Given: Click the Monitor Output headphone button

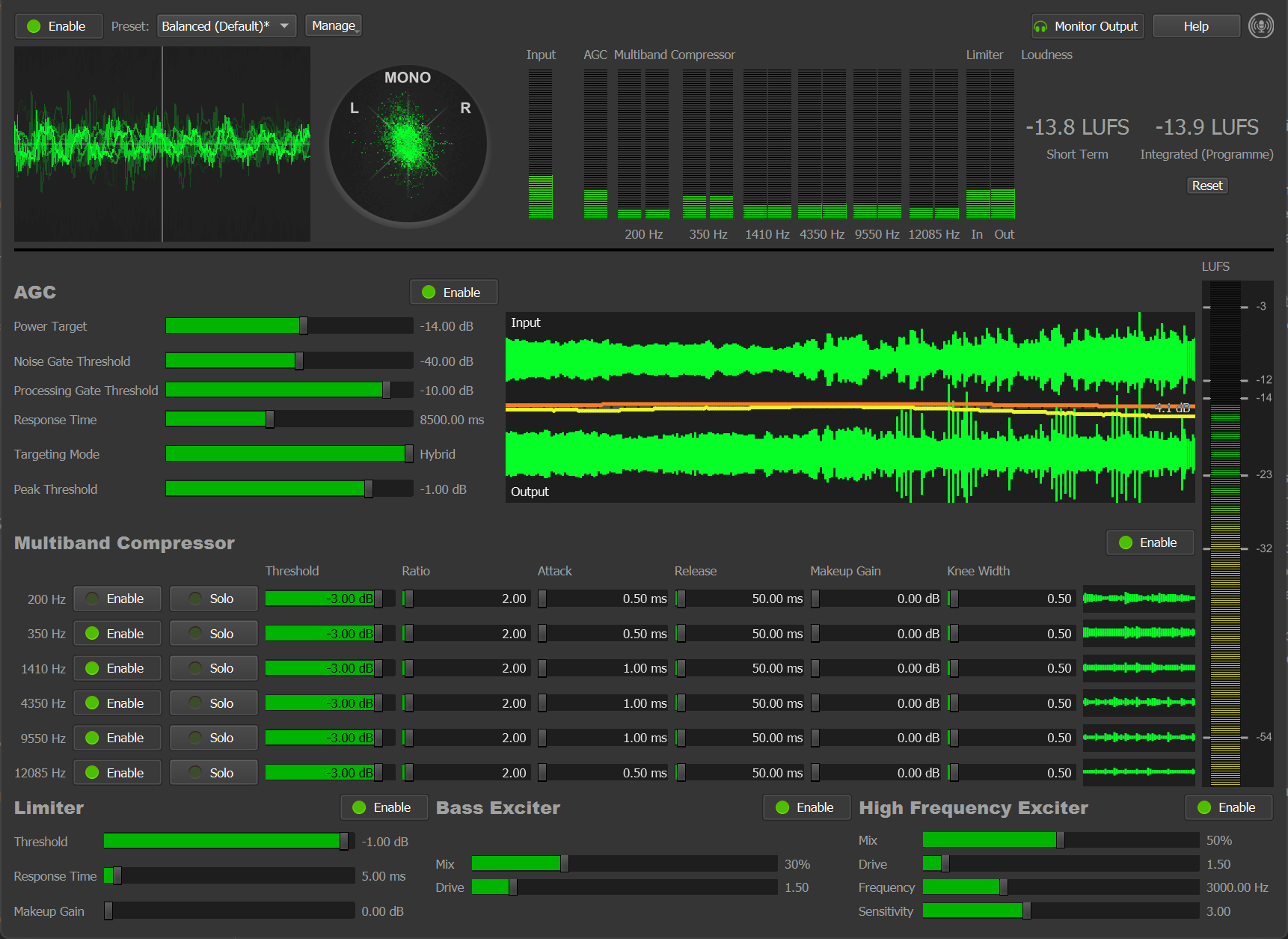Looking at the screenshot, I should (1087, 26).
